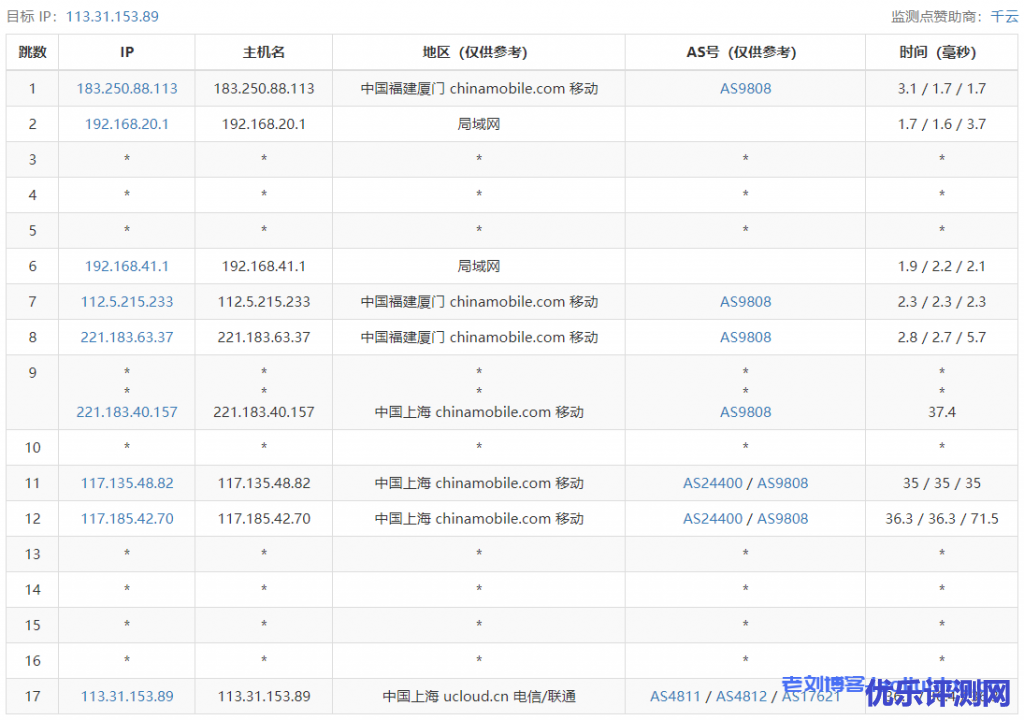Click the AS9808 link in hop 1
This screenshot has width=1024, height=720.
(745, 88)
